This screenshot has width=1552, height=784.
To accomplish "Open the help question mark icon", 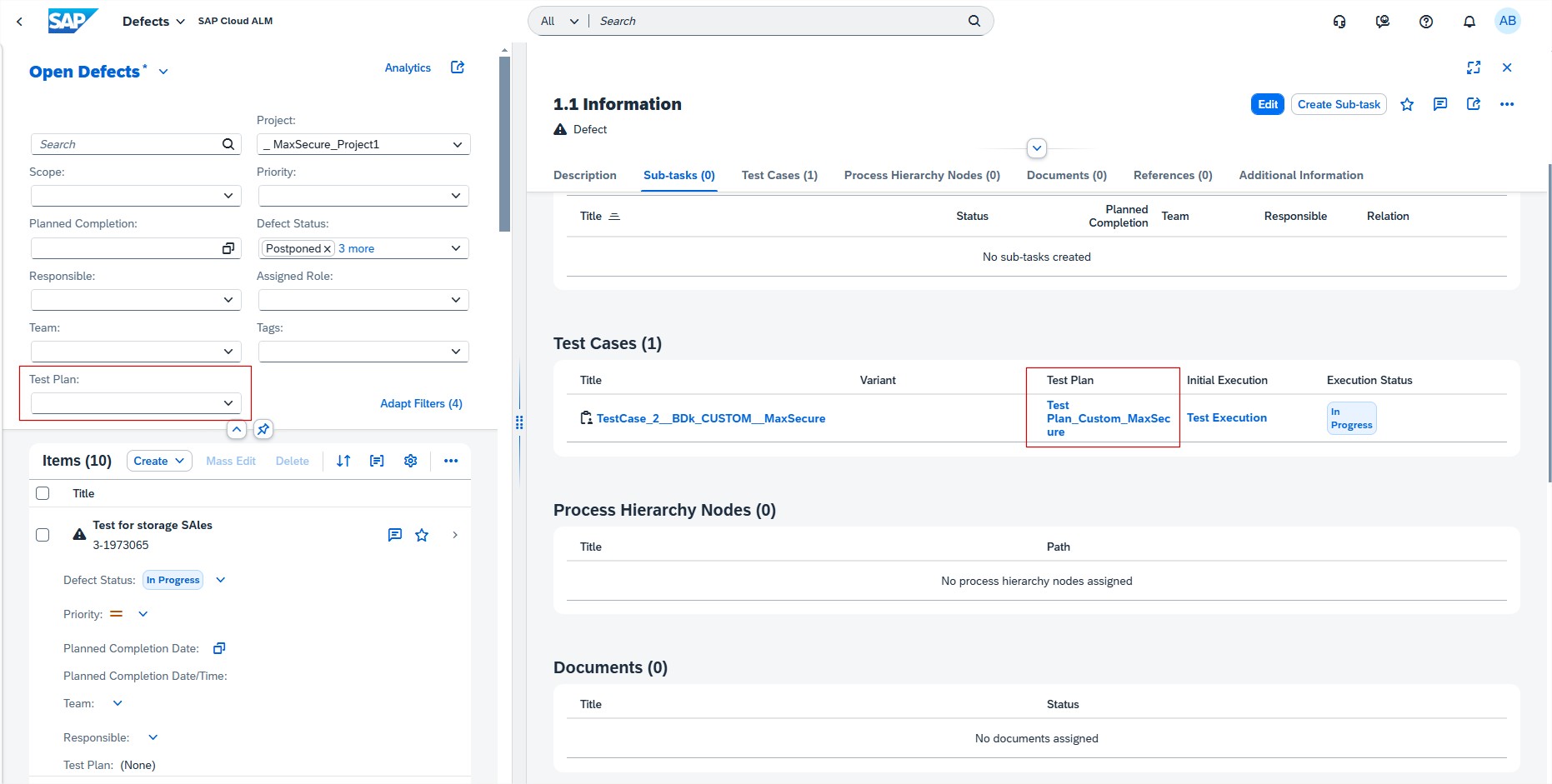I will tap(1425, 22).
